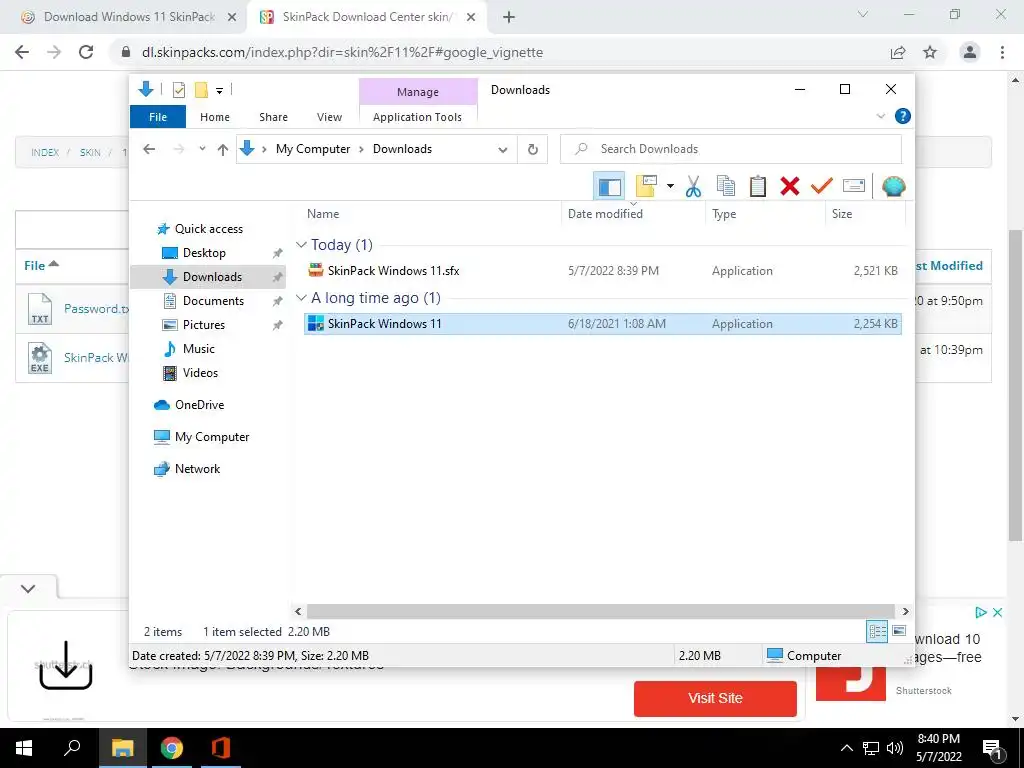Open the Share ribbon tab
Viewport: 1024px width, 768px height.
tap(273, 117)
